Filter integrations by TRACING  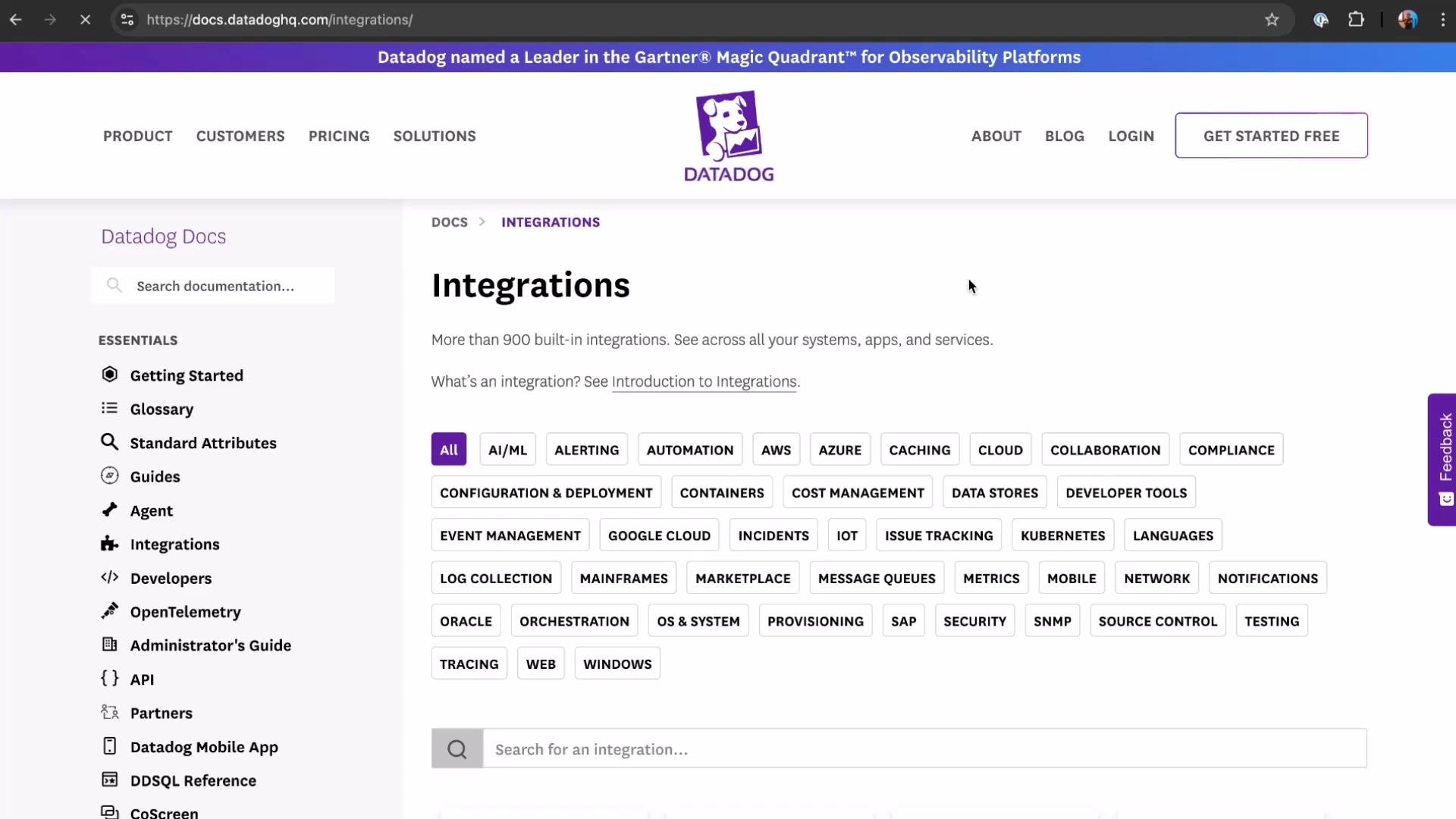coord(469,664)
